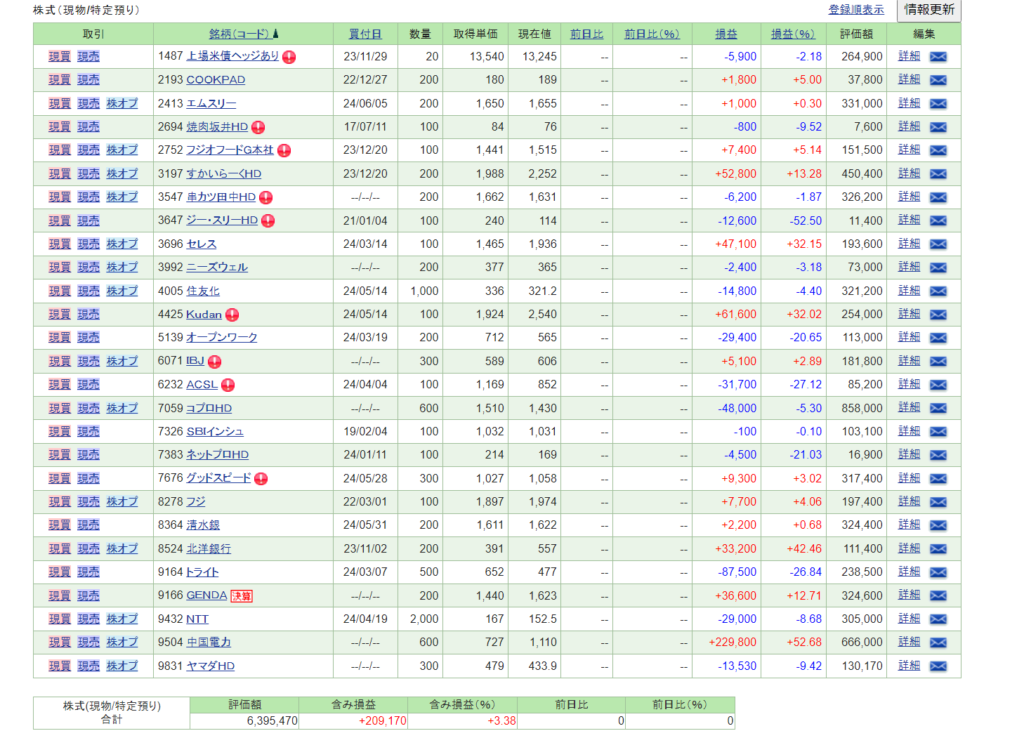Image resolution: width=1024 pixels, height=738 pixels.
Task: Click 現買 for エムスリー
Action: coord(59,104)
